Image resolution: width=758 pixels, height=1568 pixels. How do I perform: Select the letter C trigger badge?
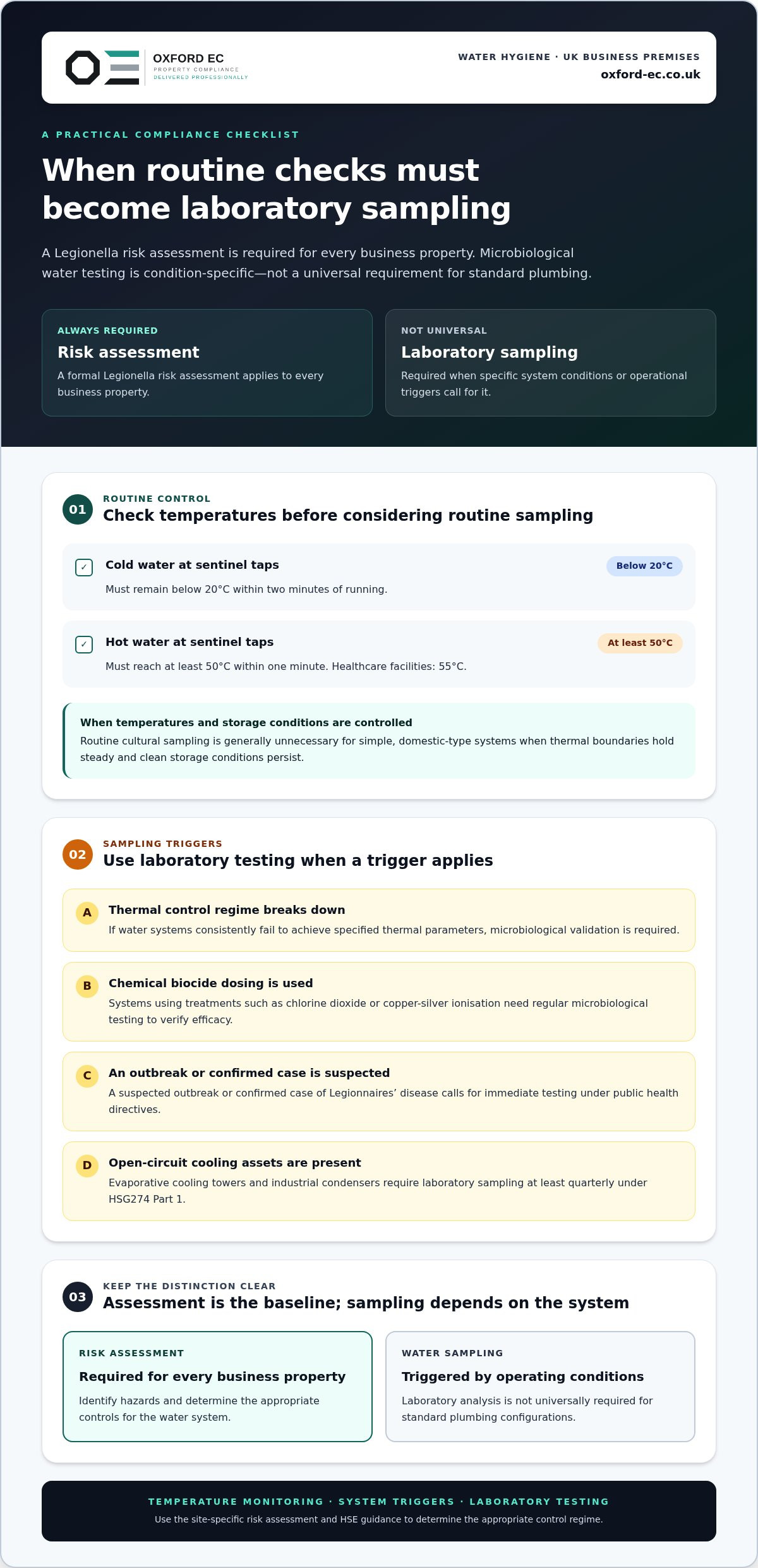87,1076
